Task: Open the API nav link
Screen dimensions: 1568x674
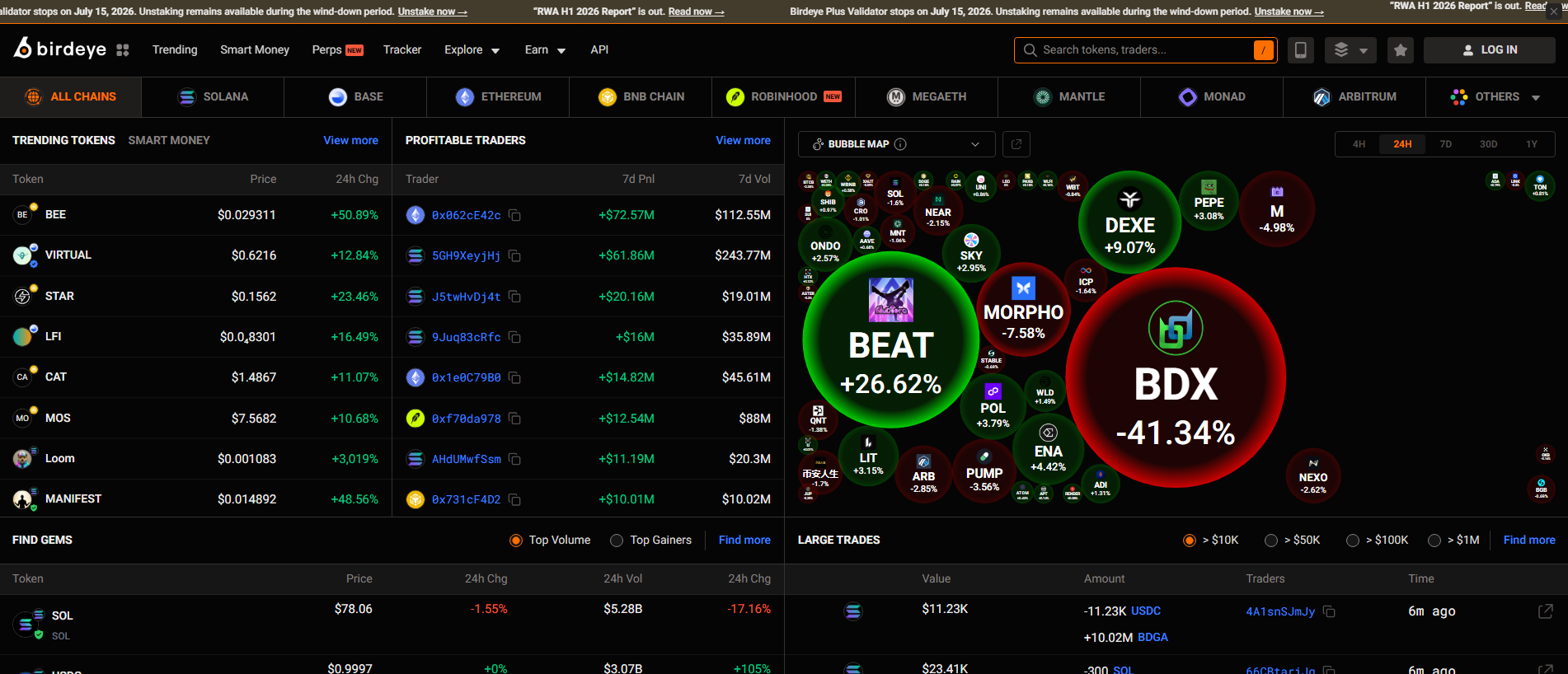Action: pyautogui.click(x=599, y=50)
